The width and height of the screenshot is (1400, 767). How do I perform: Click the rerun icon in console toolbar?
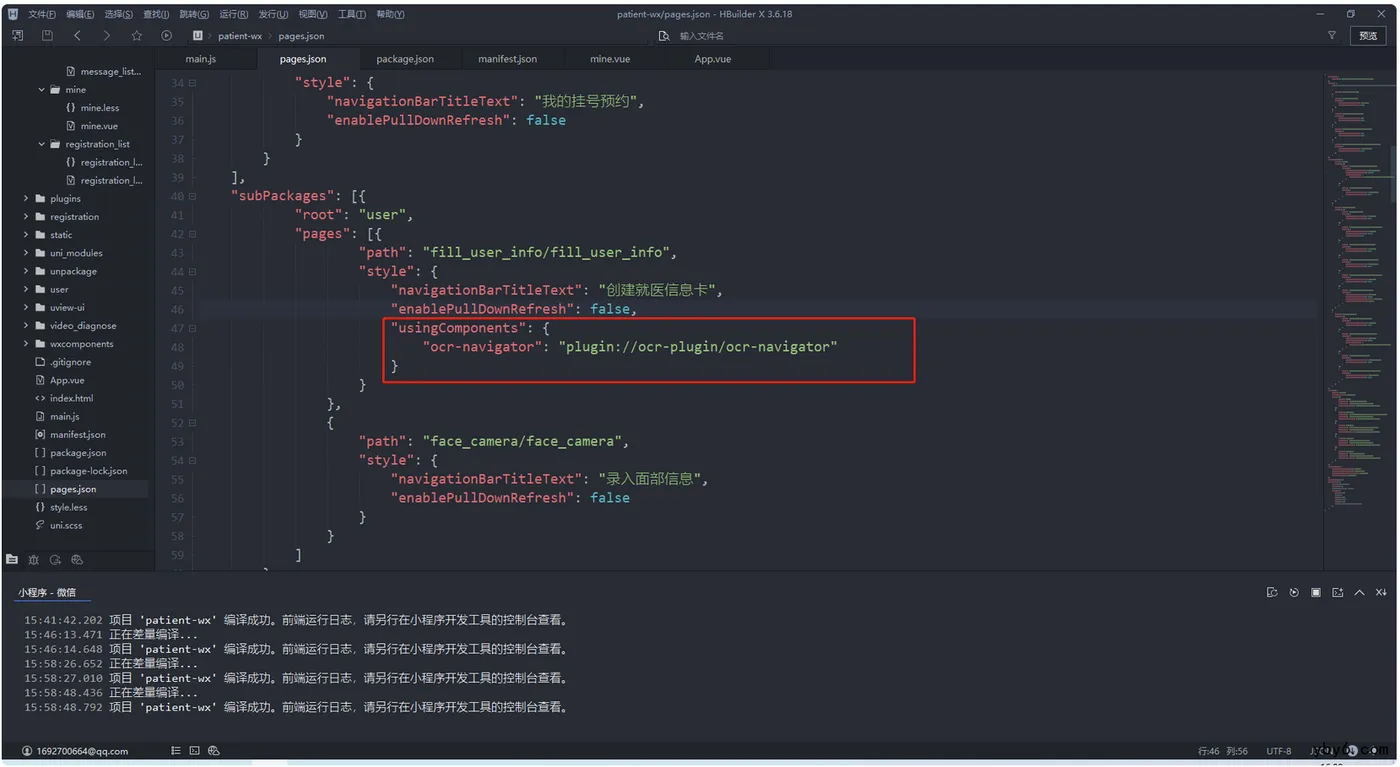(x=1294, y=593)
